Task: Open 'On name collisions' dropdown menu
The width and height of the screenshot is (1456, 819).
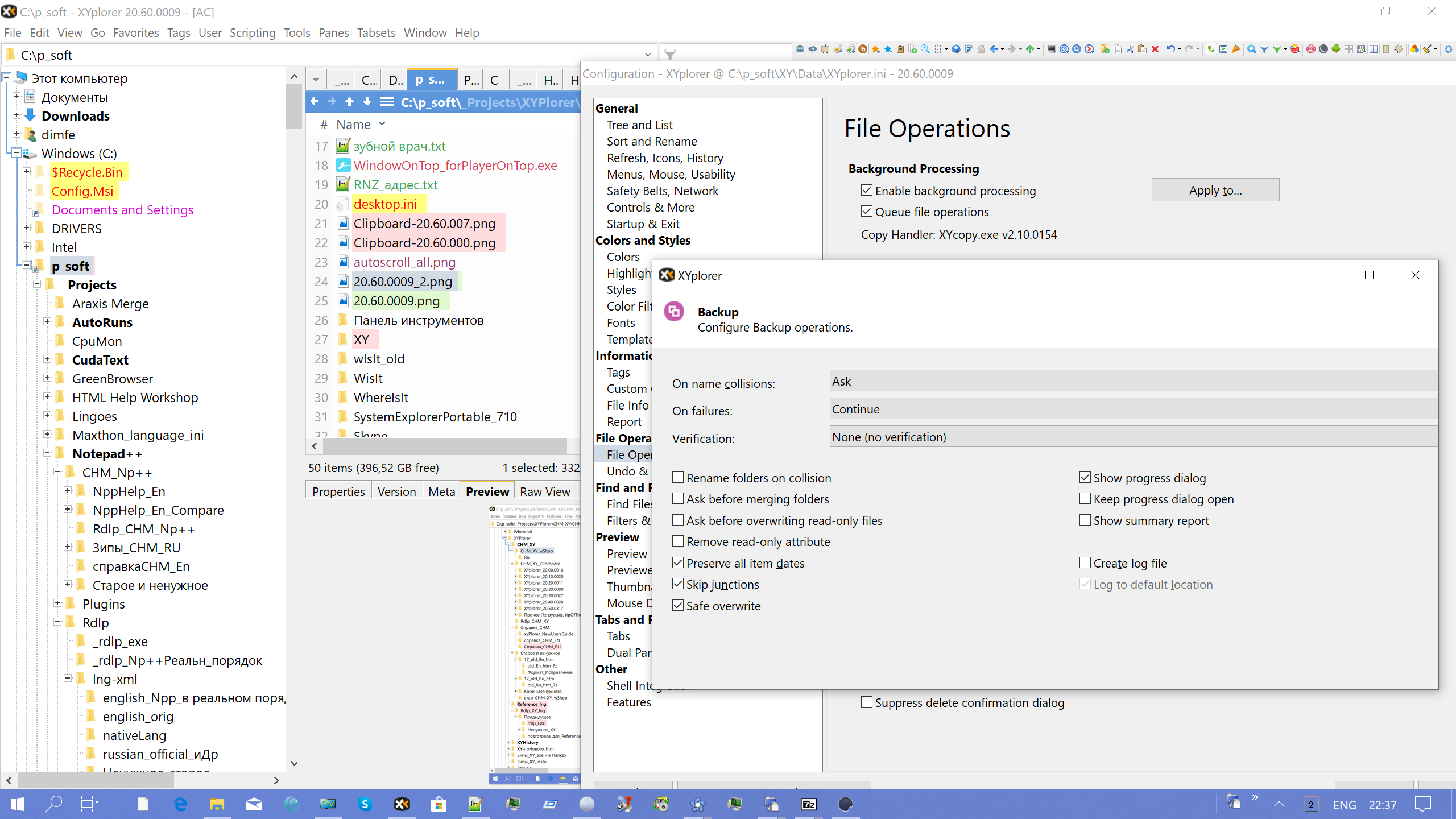Action: (1132, 380)
